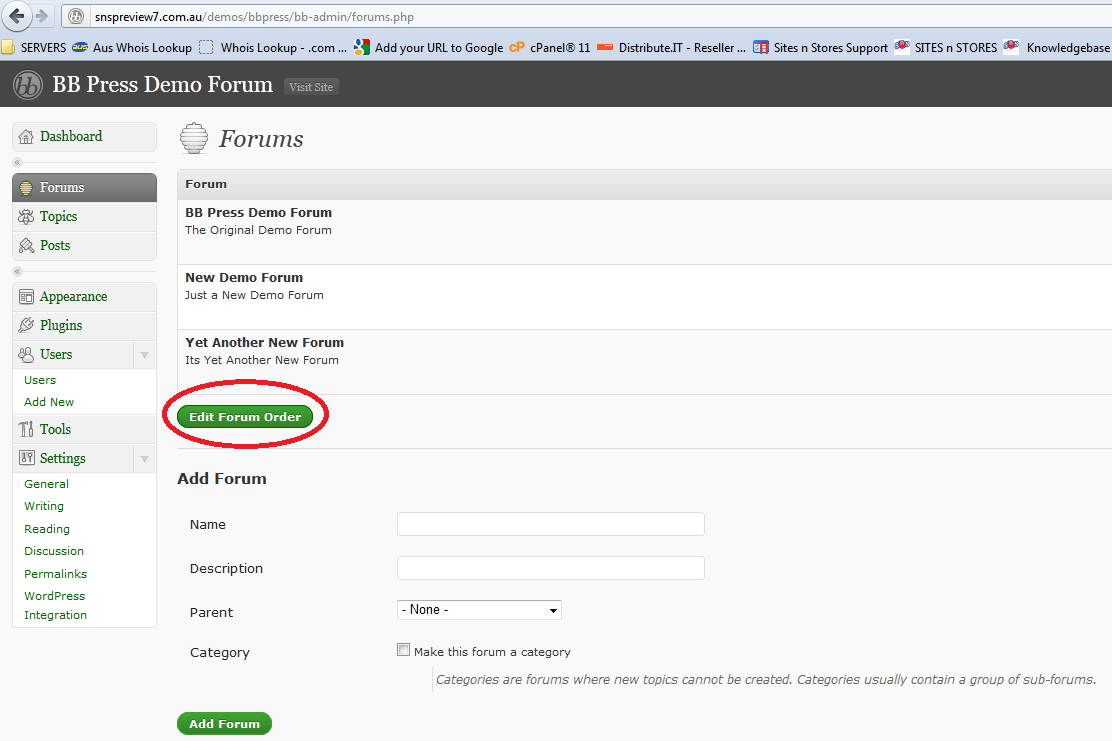Open WordPress Integration settings link

coord(55,606)
